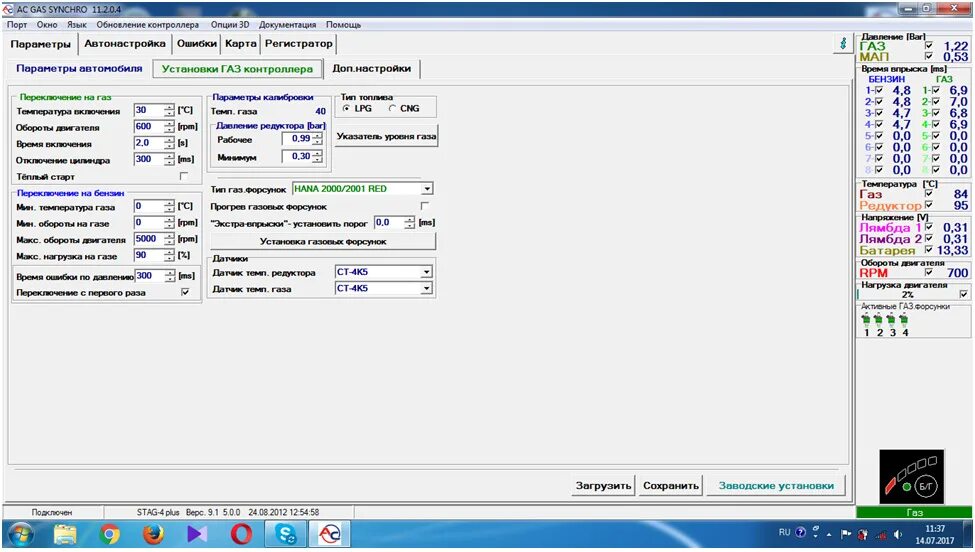Image resolution: width=975 pixels, height=552 pixels.
Task: Click active gas injector icon 4
Action: point(904,321)
